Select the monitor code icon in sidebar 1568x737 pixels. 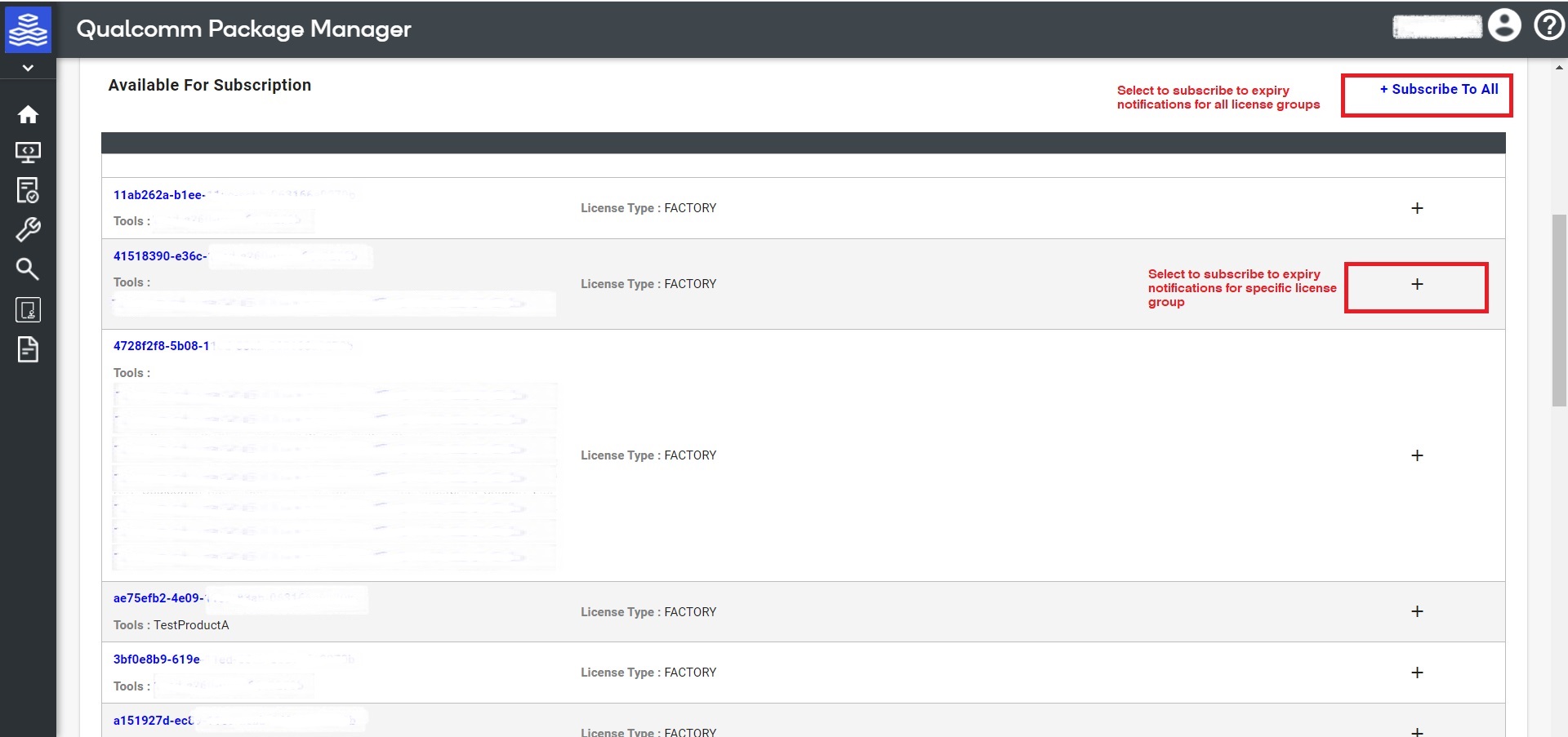point(29,152)
